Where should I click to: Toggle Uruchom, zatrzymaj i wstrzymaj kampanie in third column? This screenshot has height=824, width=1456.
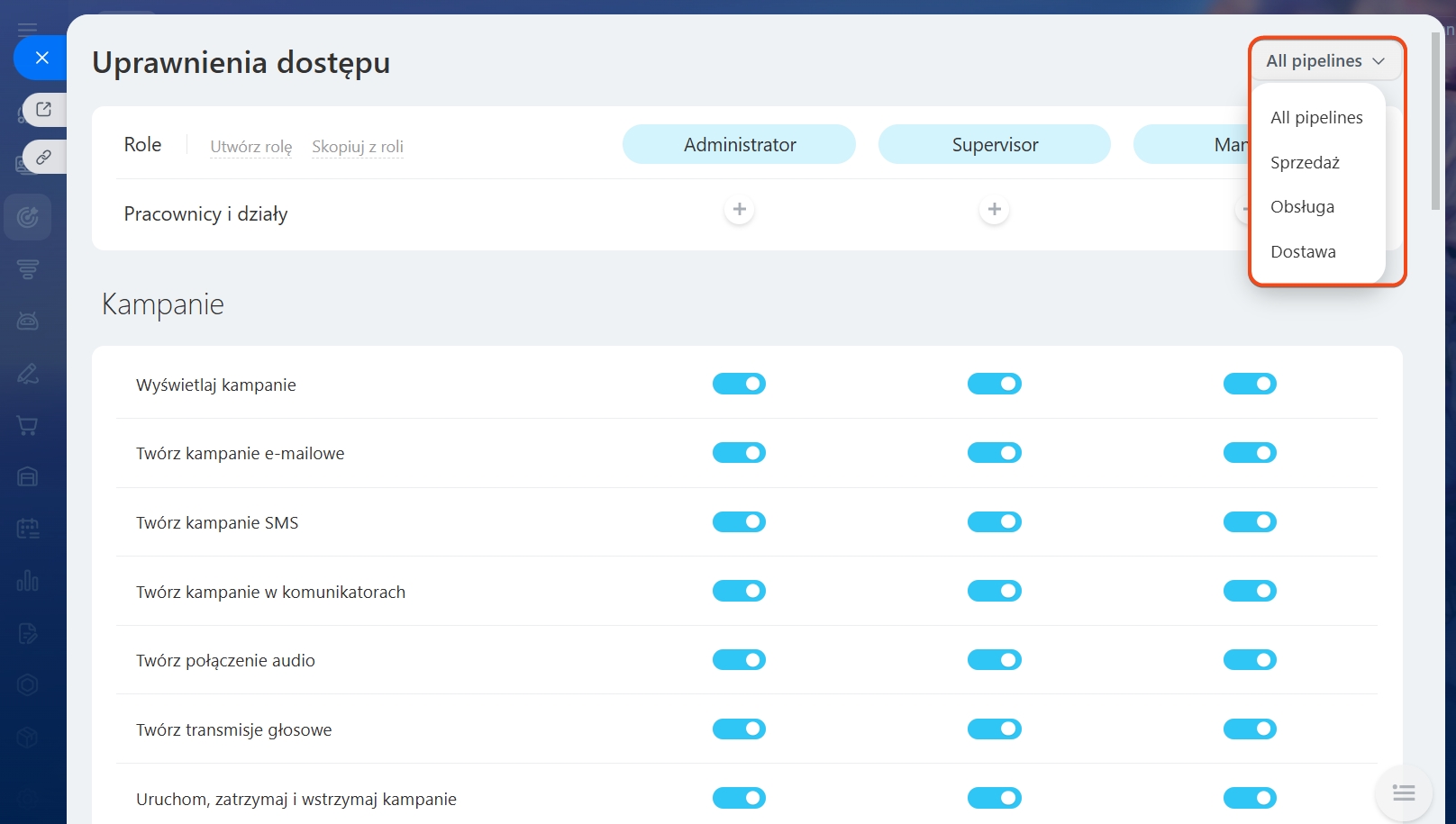tap(1250, 798)
